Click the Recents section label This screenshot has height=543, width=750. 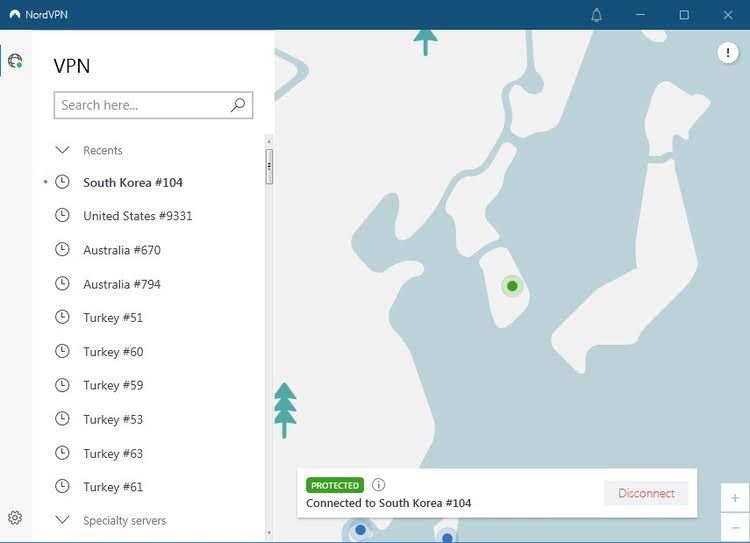coord(103,150)
